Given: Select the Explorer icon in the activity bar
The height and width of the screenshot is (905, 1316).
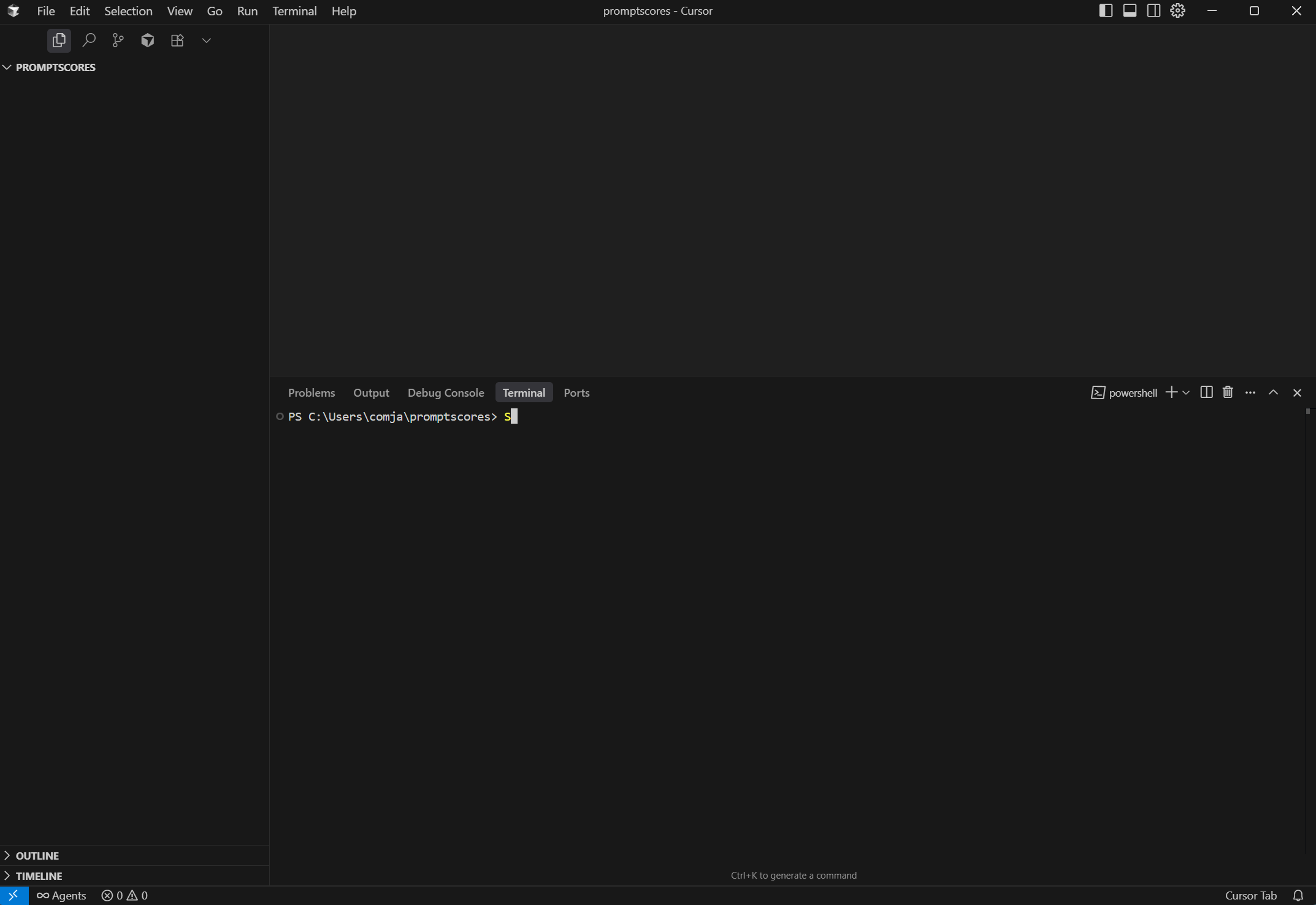Looking at the screenshot, I should [x=59, y=40].
